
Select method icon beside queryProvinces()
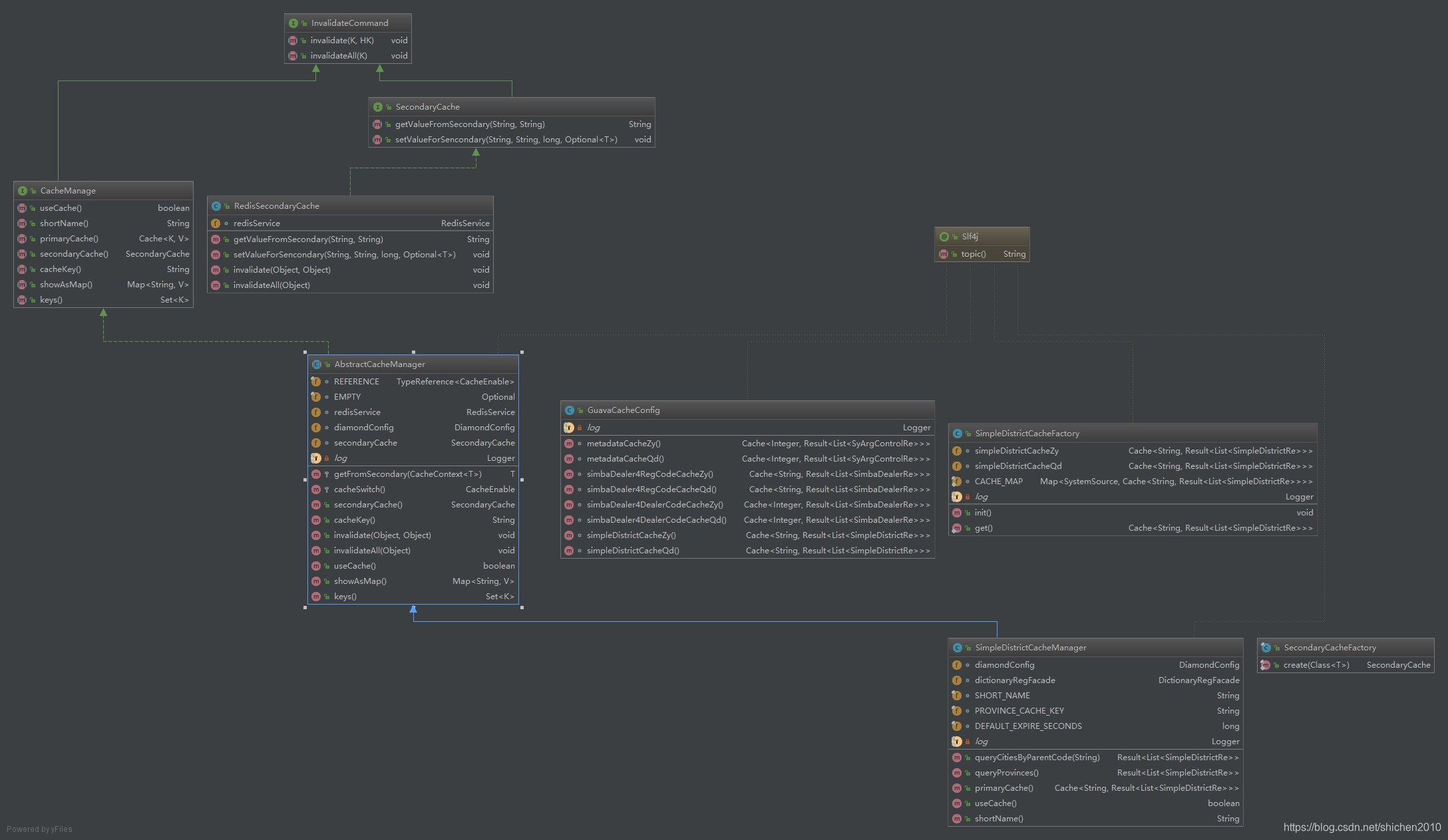click(x=957, y=773)
